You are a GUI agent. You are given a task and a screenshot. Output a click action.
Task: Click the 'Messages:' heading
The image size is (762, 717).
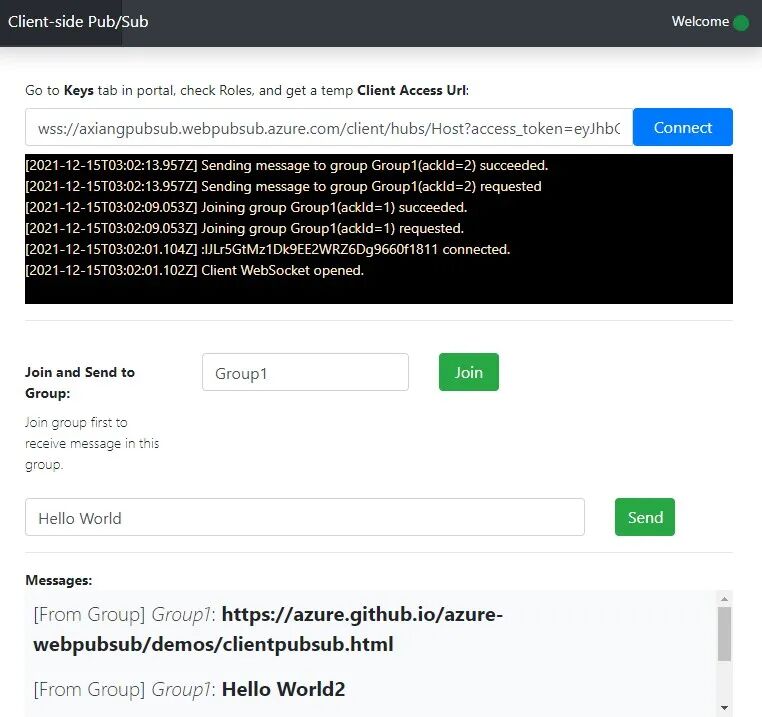click(59, 580)
